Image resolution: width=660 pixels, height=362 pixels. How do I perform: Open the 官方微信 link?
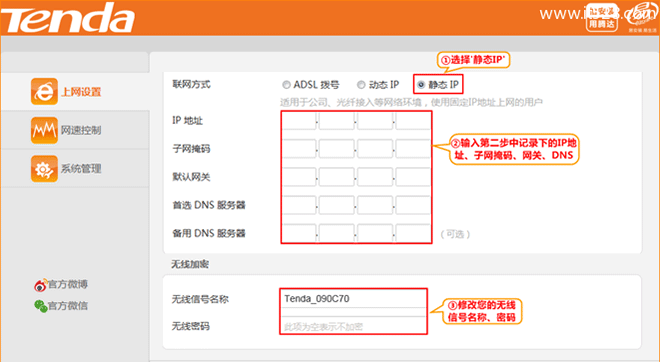click(x=68, y=306)
